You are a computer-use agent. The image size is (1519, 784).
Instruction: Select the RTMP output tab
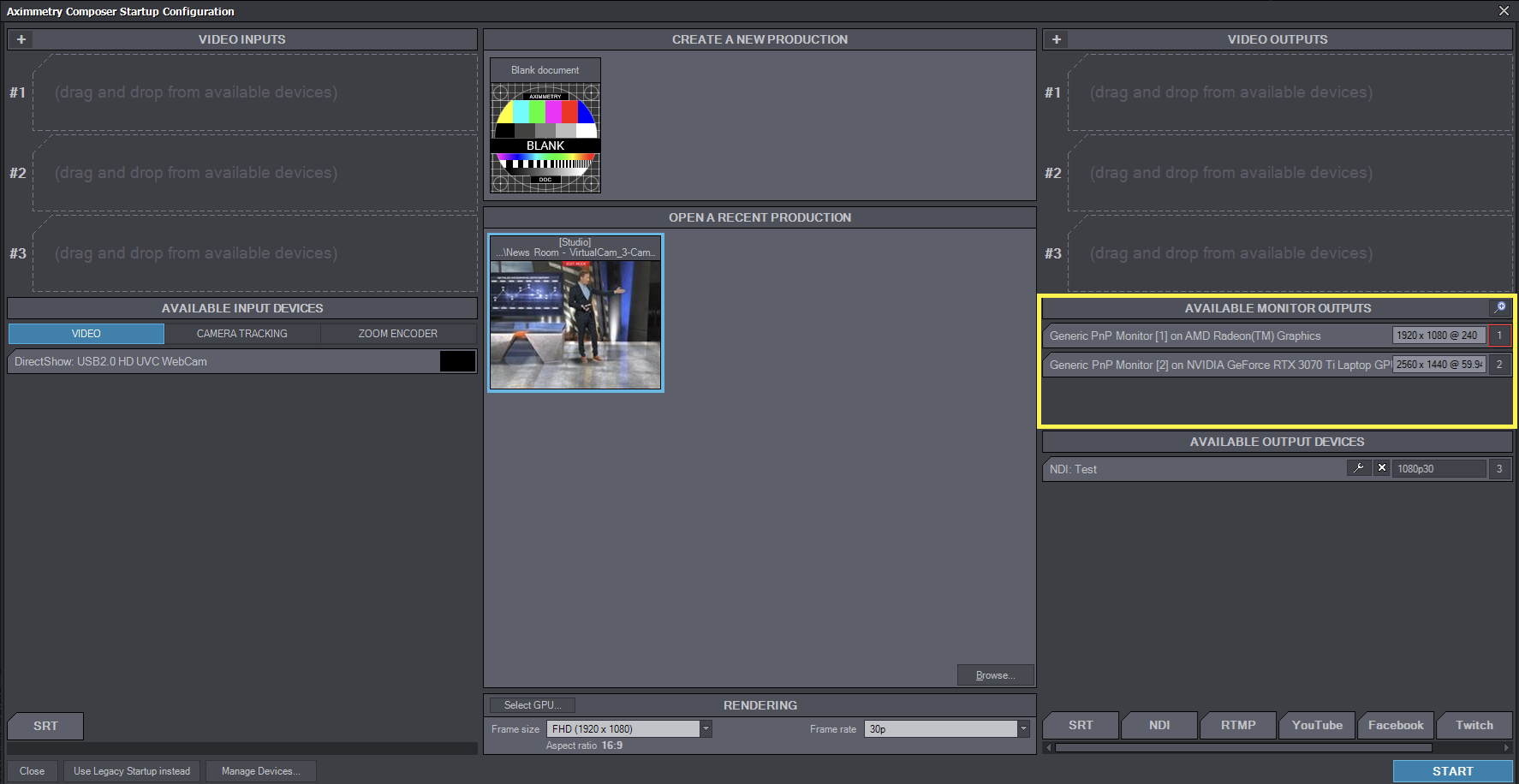1238,725
